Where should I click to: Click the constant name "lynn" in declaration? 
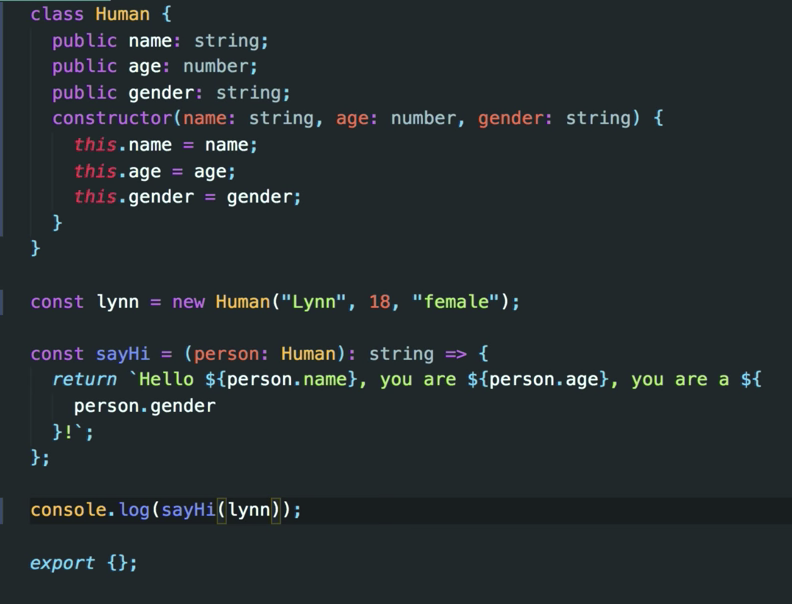click(x=118, y=303)
